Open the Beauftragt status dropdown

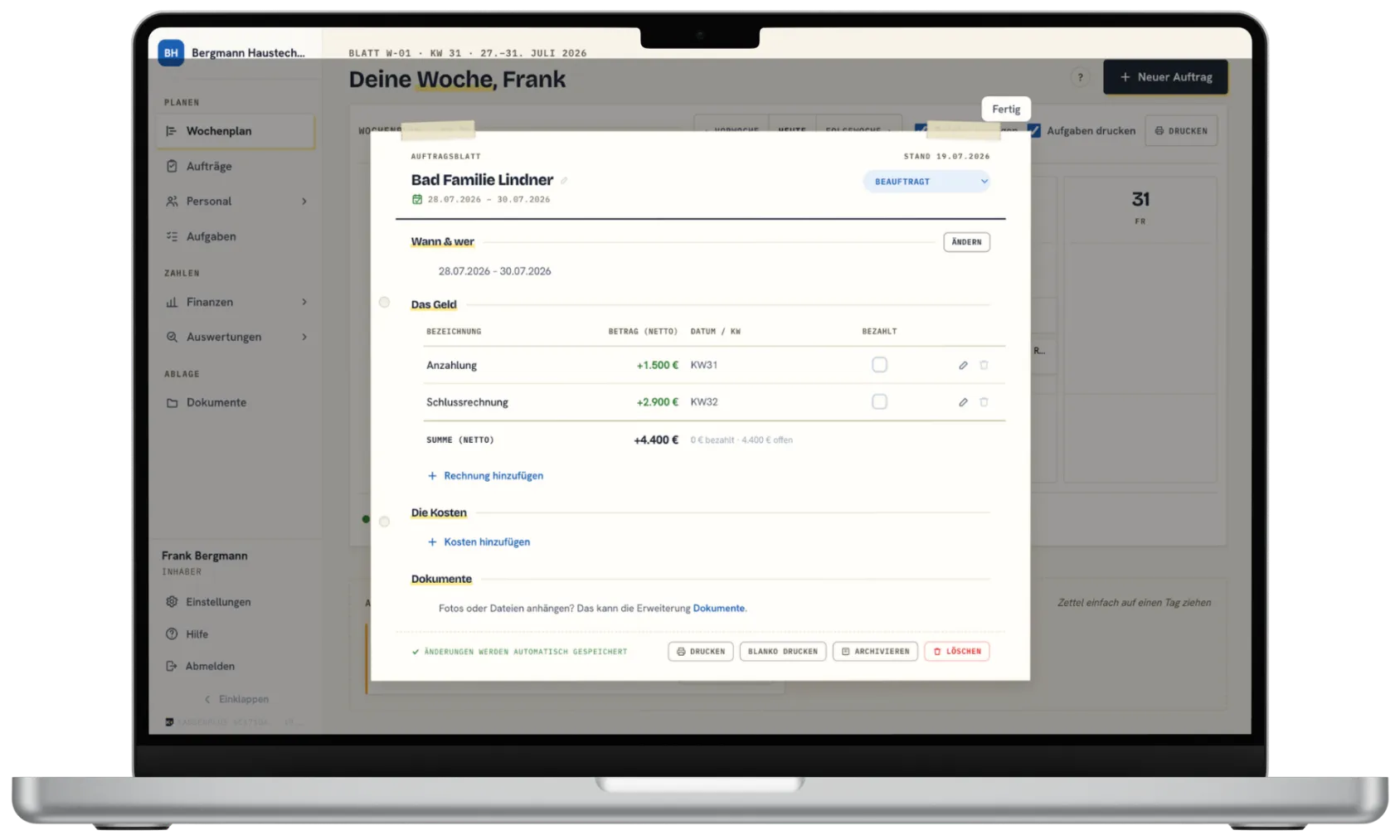926,182
